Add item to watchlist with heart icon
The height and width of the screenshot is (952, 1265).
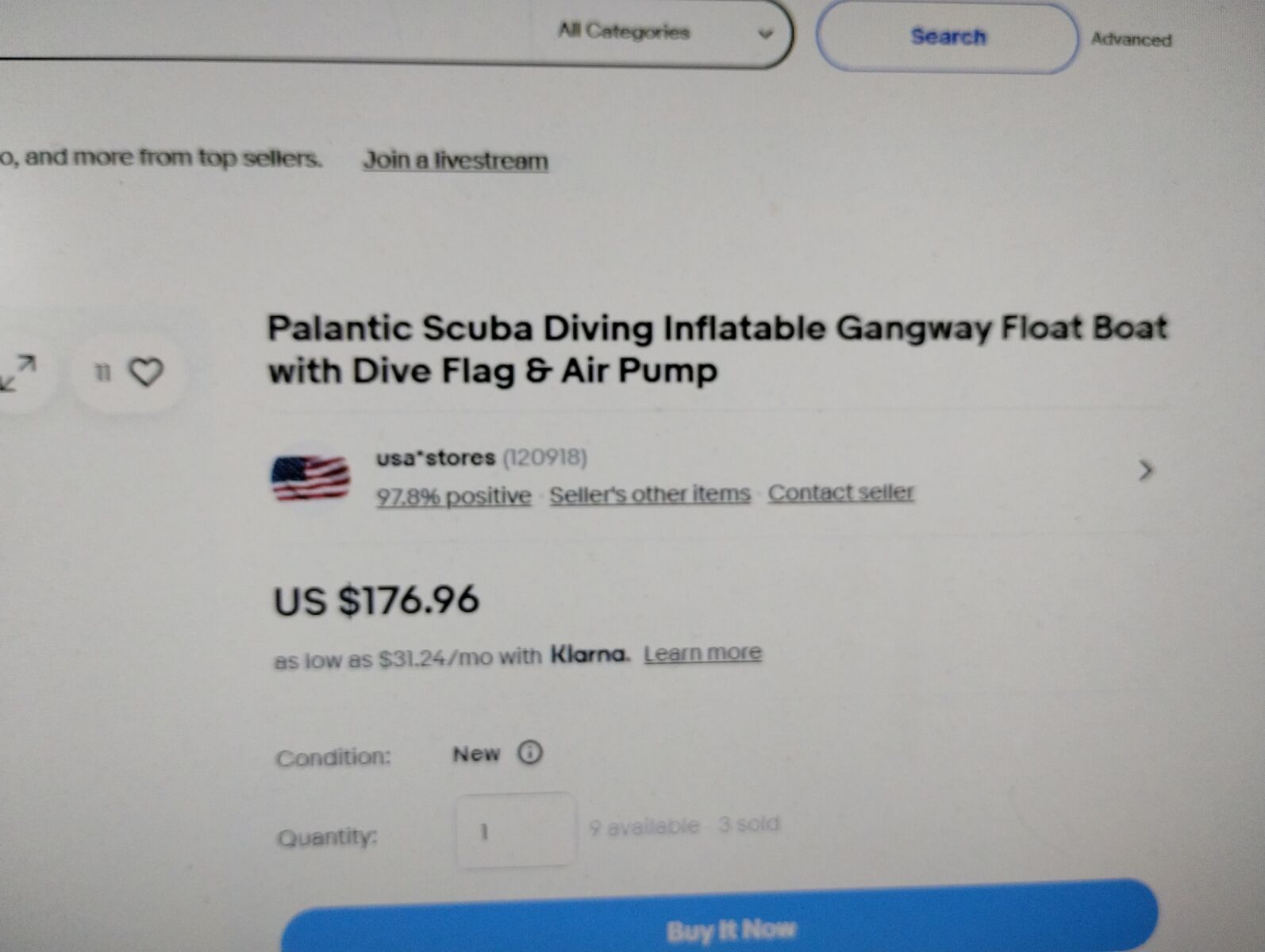146,372
